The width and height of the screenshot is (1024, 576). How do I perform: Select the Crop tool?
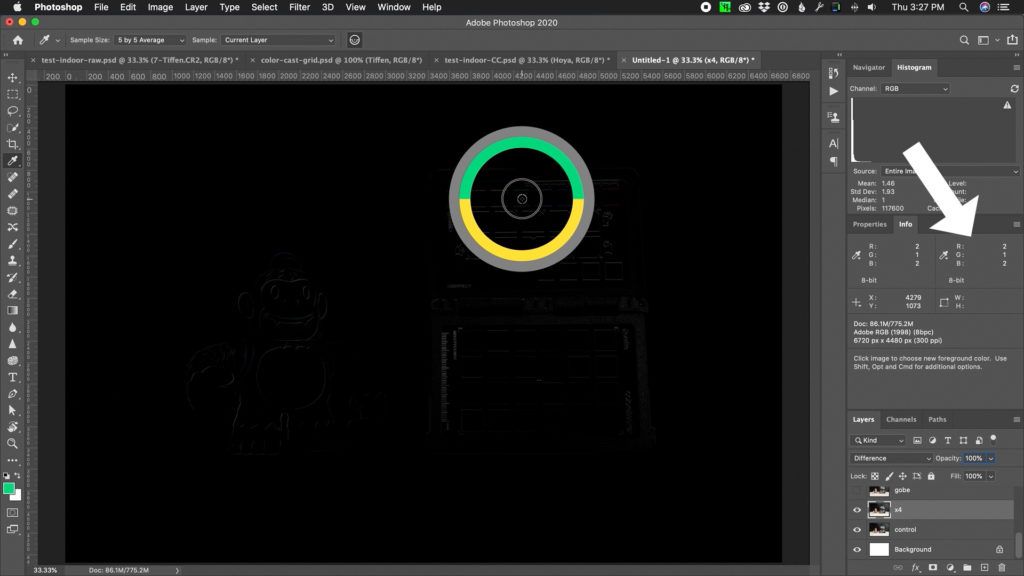(12, 143)
